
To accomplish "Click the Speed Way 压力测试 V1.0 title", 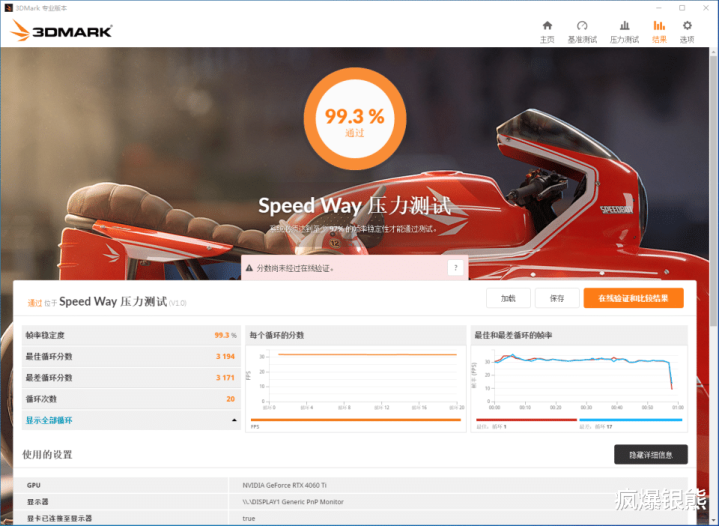I will 122,302.
